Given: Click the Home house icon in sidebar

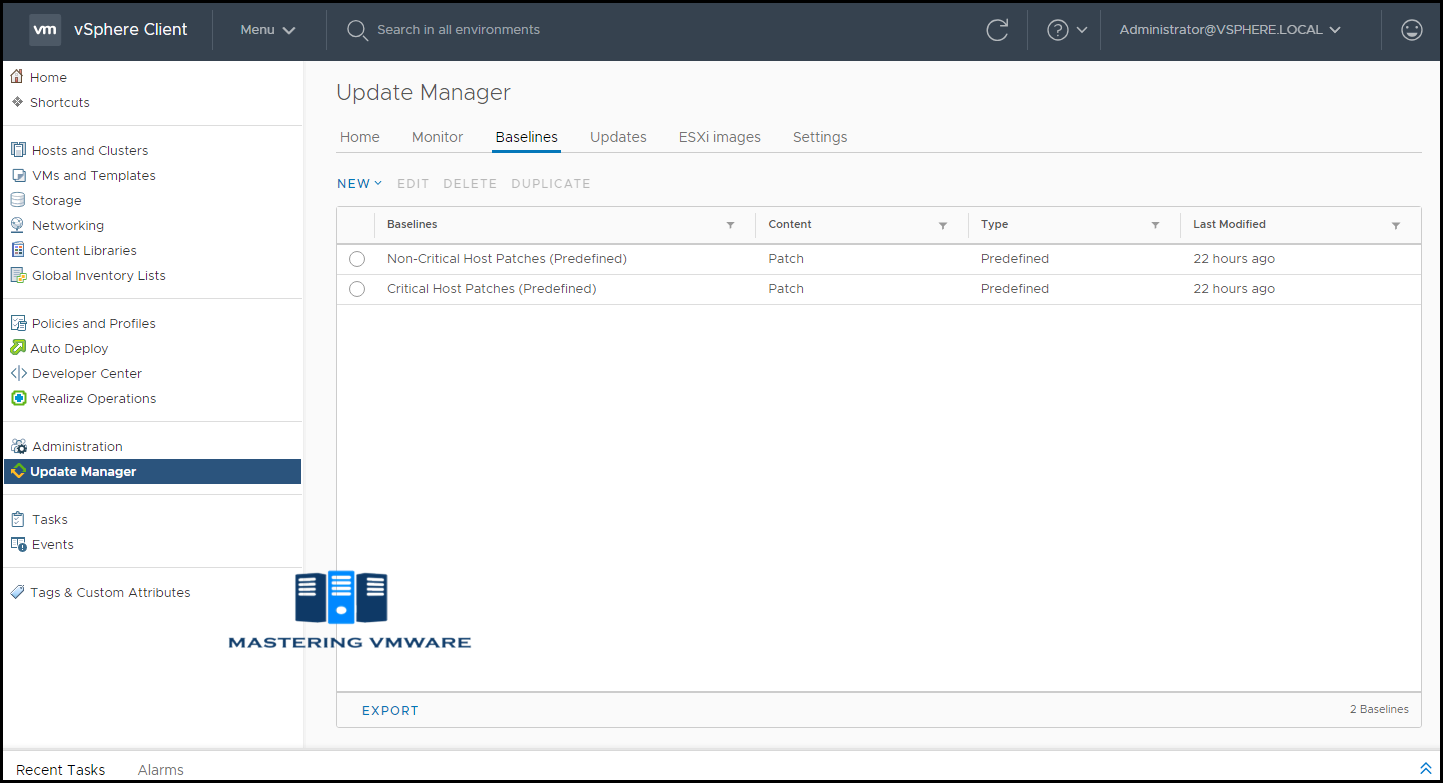Looking at the screenshot, I should coord(17,77).
